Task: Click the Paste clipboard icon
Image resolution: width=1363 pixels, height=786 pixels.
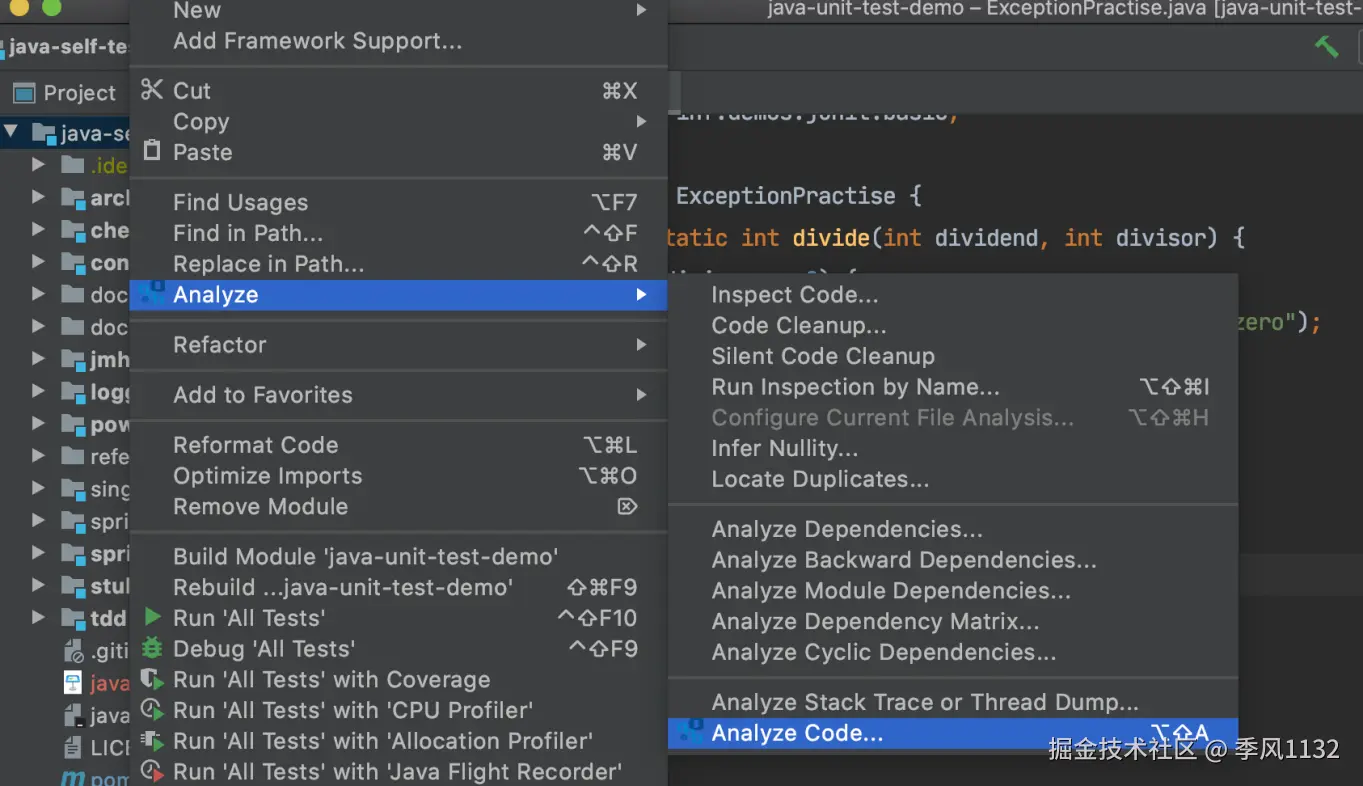Action: (152, 151)
